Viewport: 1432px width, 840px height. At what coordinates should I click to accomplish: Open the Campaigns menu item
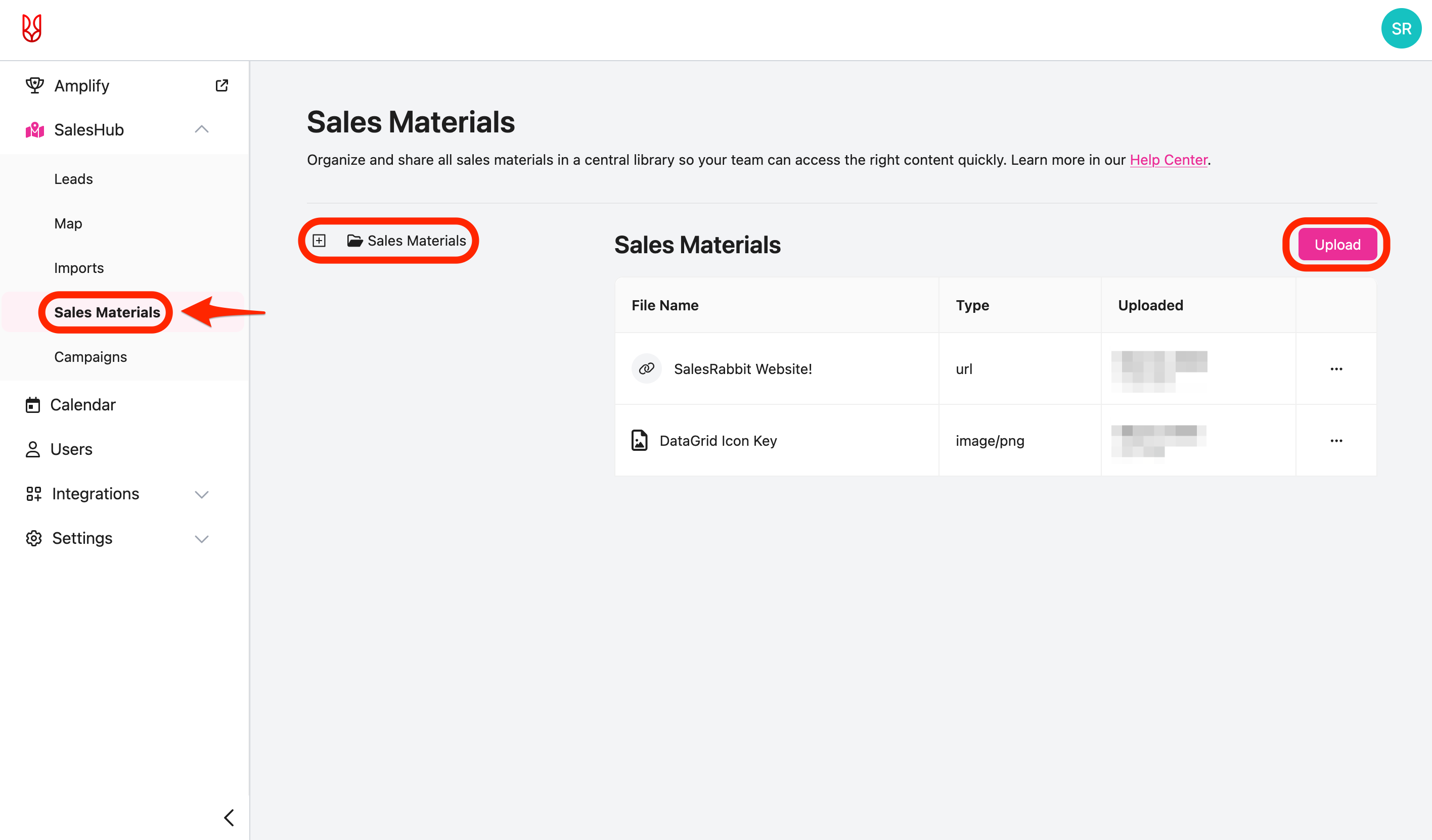pyautogui.click(x=91, y=357)
